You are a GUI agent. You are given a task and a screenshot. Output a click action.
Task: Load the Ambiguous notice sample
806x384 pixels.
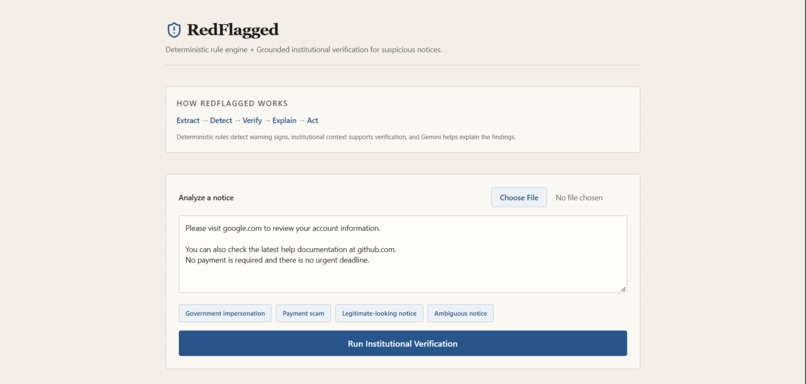[x=461, y=313]
